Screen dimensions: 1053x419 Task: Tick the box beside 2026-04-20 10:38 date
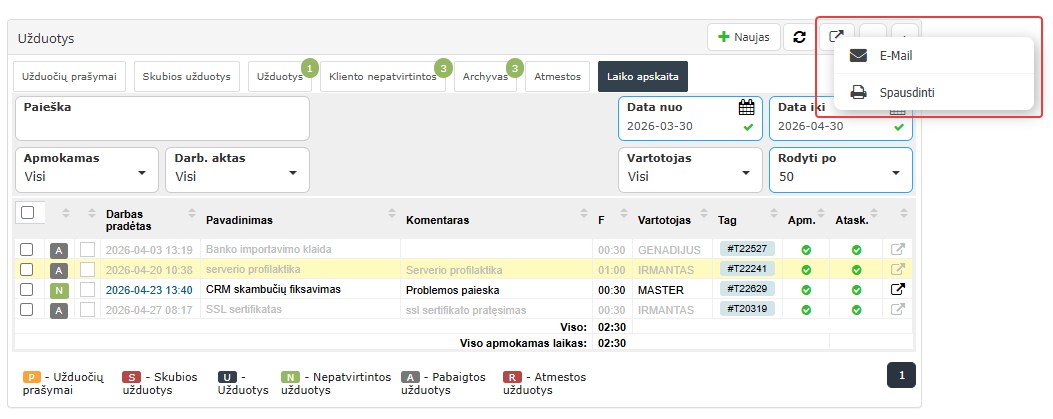[88, 270]
